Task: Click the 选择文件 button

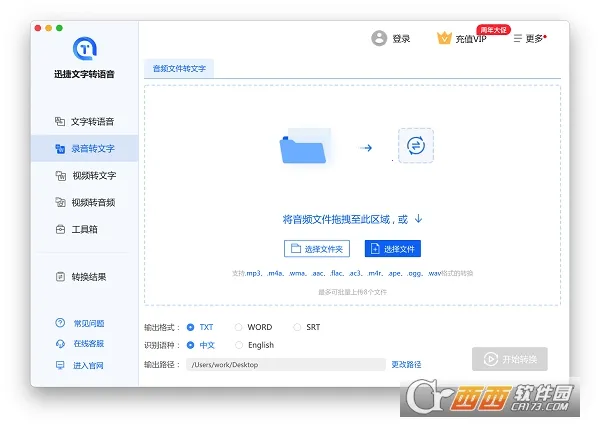Action: pyautogui.click(x=392, y=249)
